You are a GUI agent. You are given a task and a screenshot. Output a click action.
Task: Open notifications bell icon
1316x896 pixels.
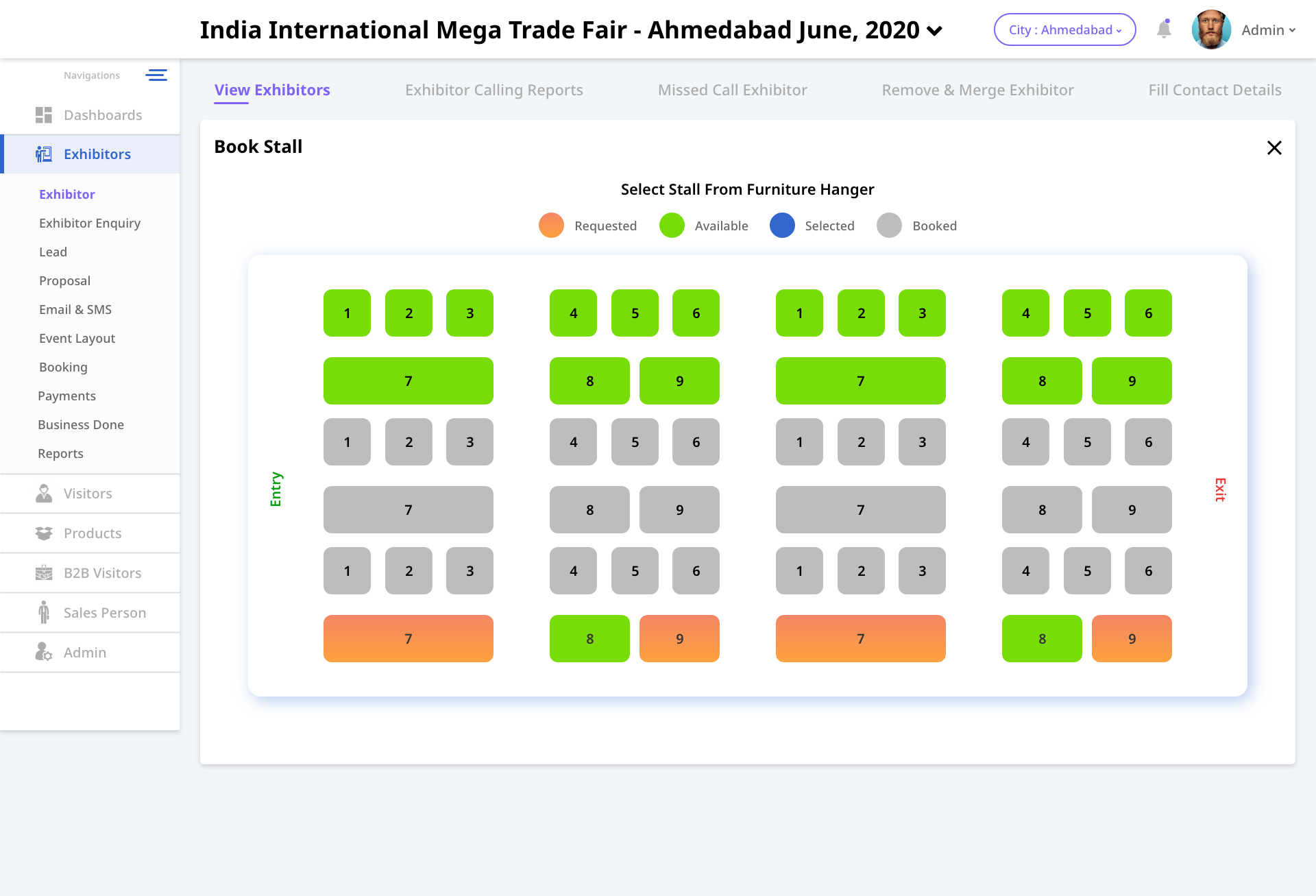(1164, 29)
